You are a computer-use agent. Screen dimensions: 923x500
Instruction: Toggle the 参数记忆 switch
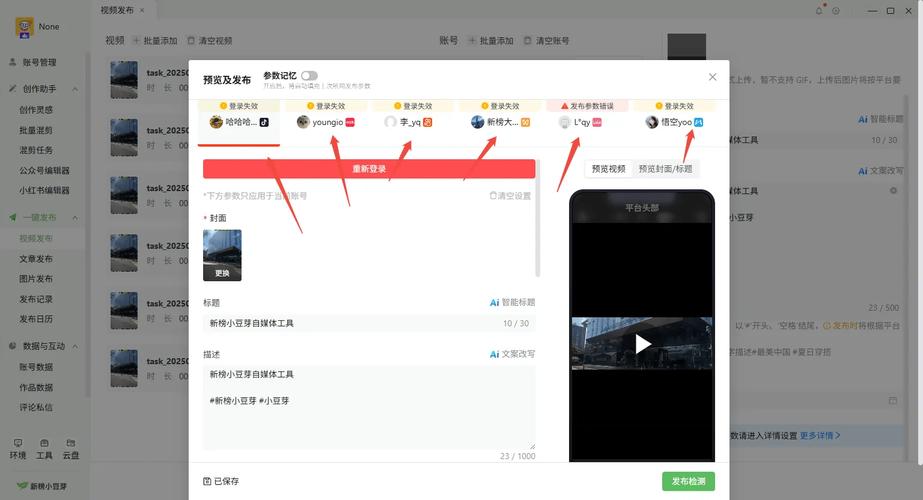click(x=309, y=75)
